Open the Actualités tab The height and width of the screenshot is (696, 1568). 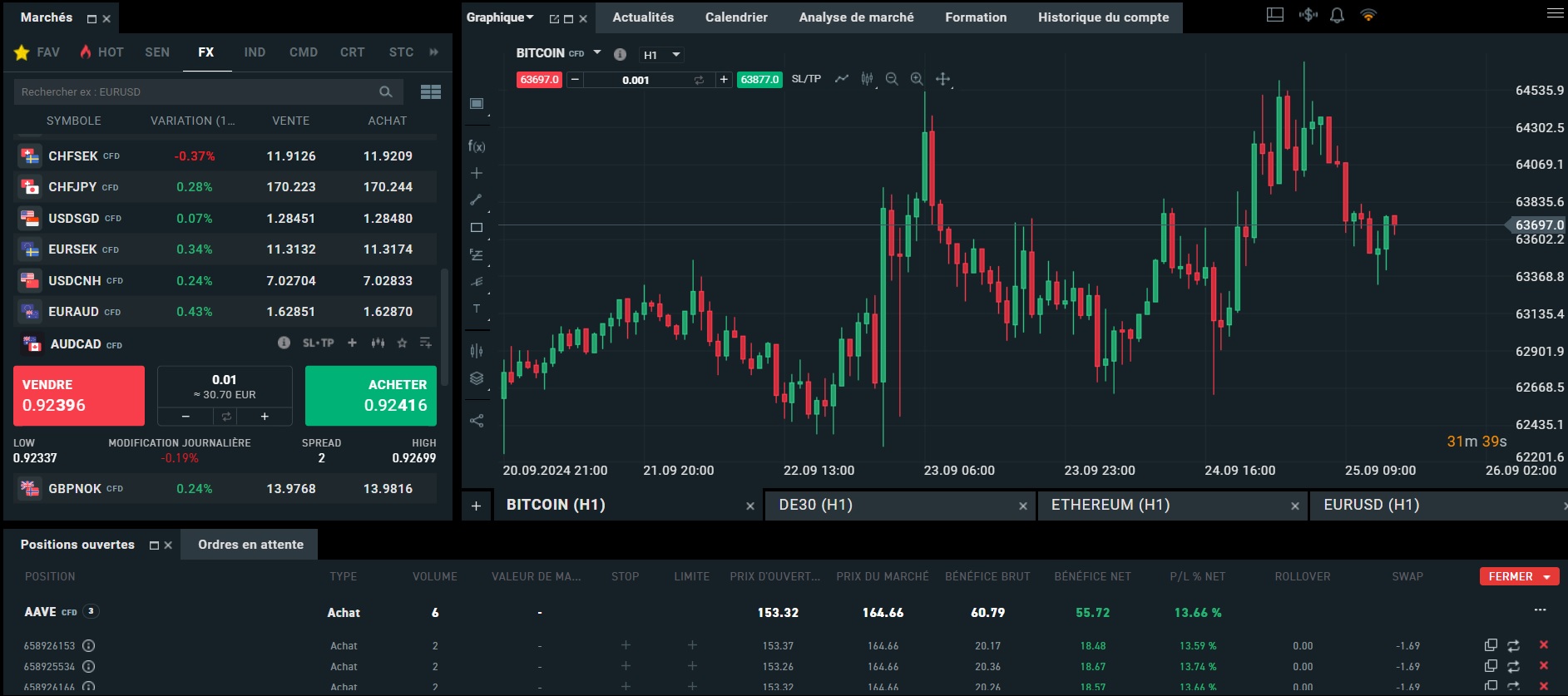643,17
